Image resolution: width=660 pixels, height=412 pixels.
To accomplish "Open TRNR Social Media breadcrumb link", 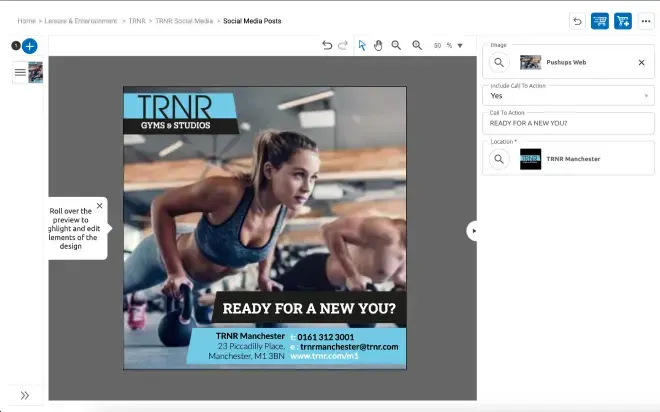I will click(x=184, y=21).
